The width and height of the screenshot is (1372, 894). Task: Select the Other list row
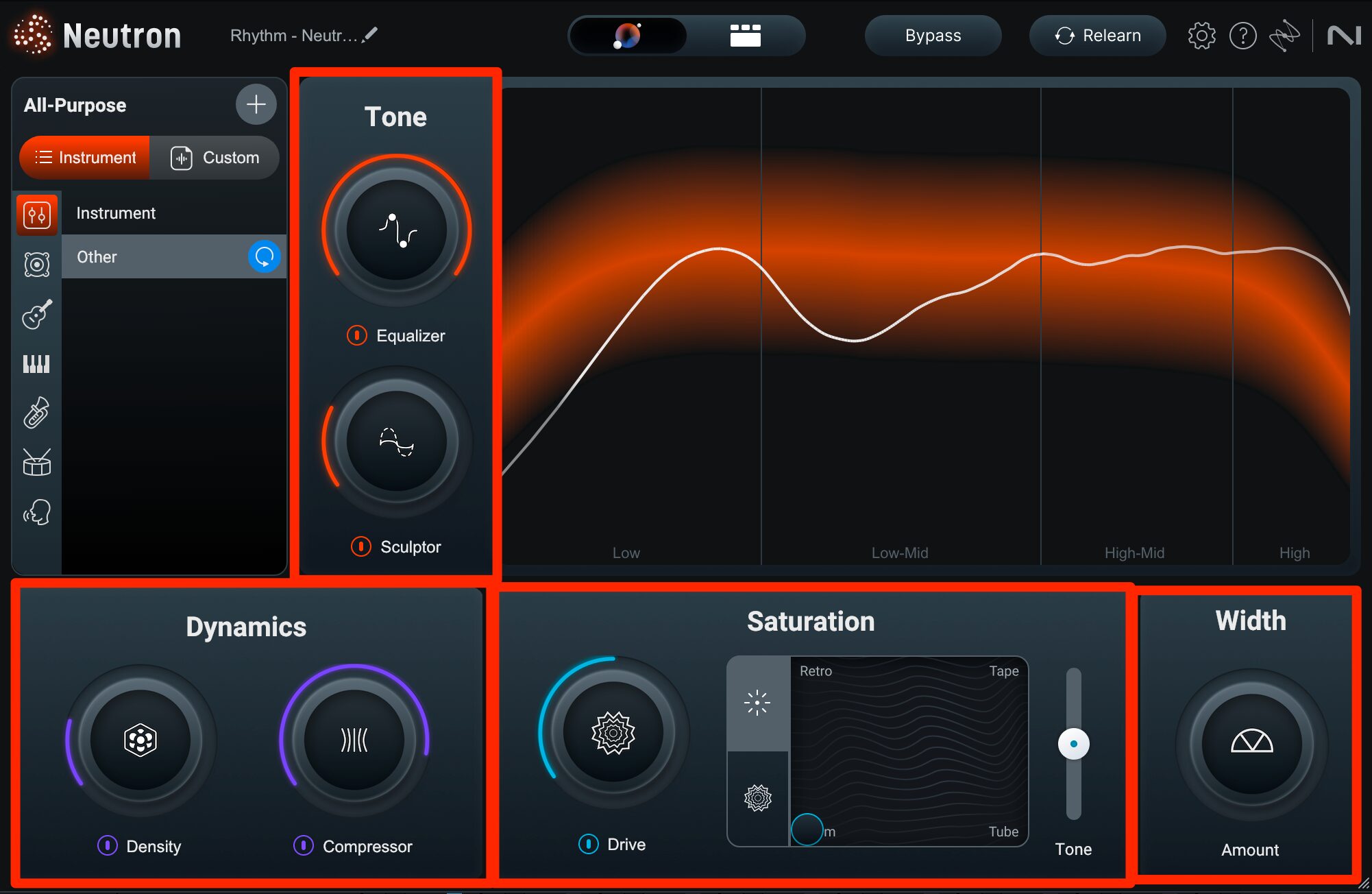[x=174, y=256]
